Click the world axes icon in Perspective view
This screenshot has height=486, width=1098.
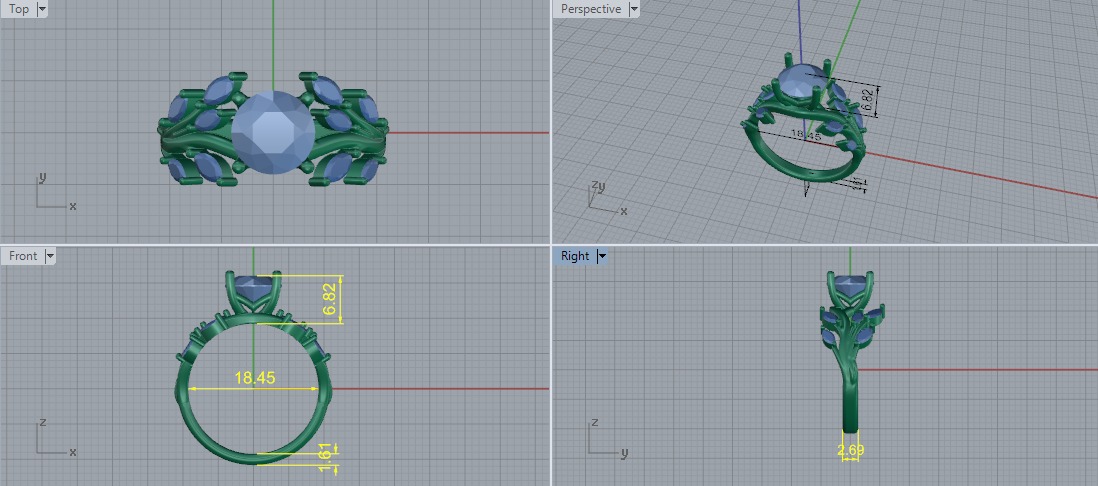coord(606,198)
